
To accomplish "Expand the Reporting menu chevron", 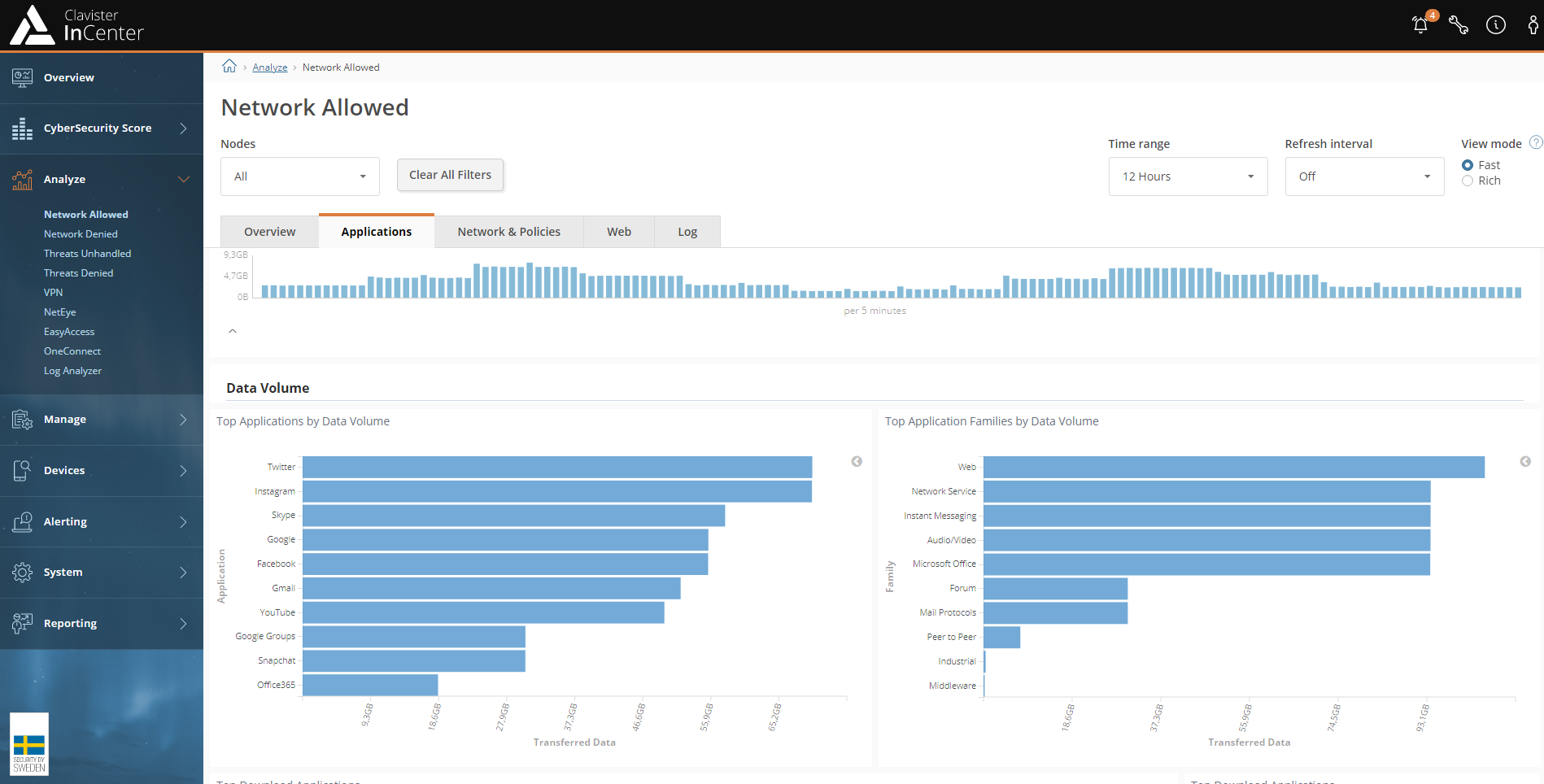I will coord(183,624).
